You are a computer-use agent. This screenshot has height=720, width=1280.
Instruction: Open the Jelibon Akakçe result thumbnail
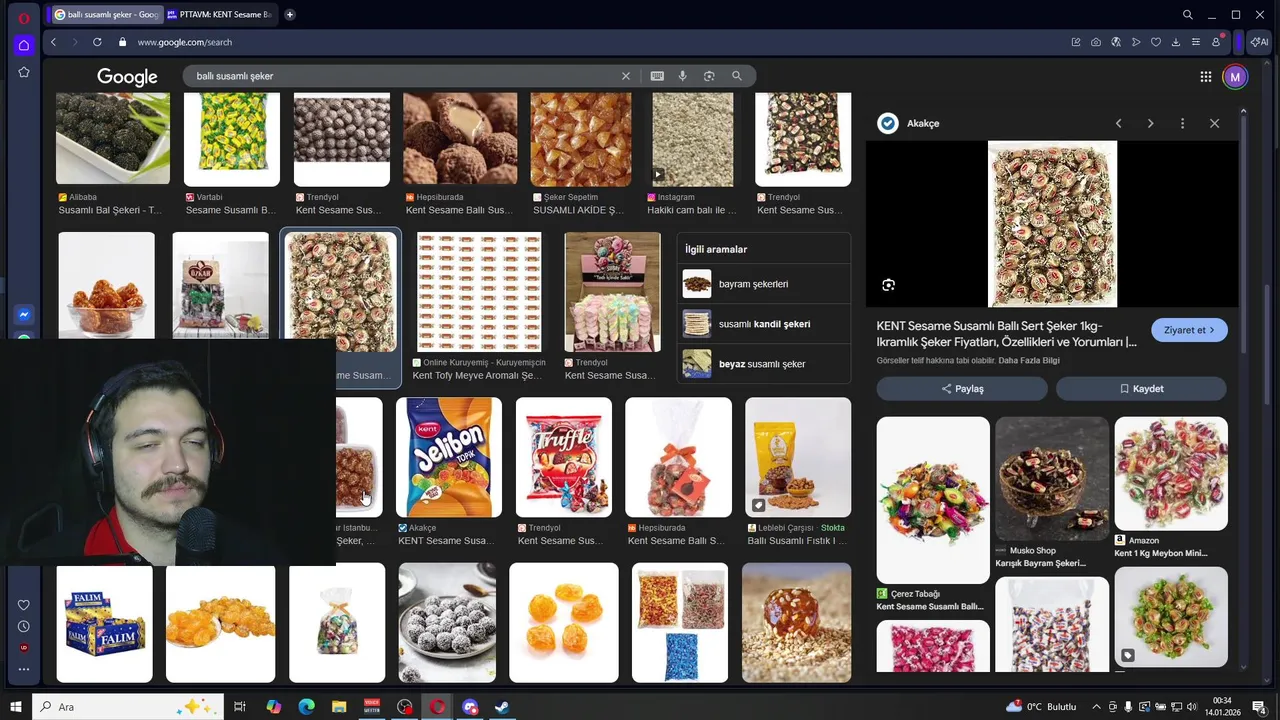449,457
